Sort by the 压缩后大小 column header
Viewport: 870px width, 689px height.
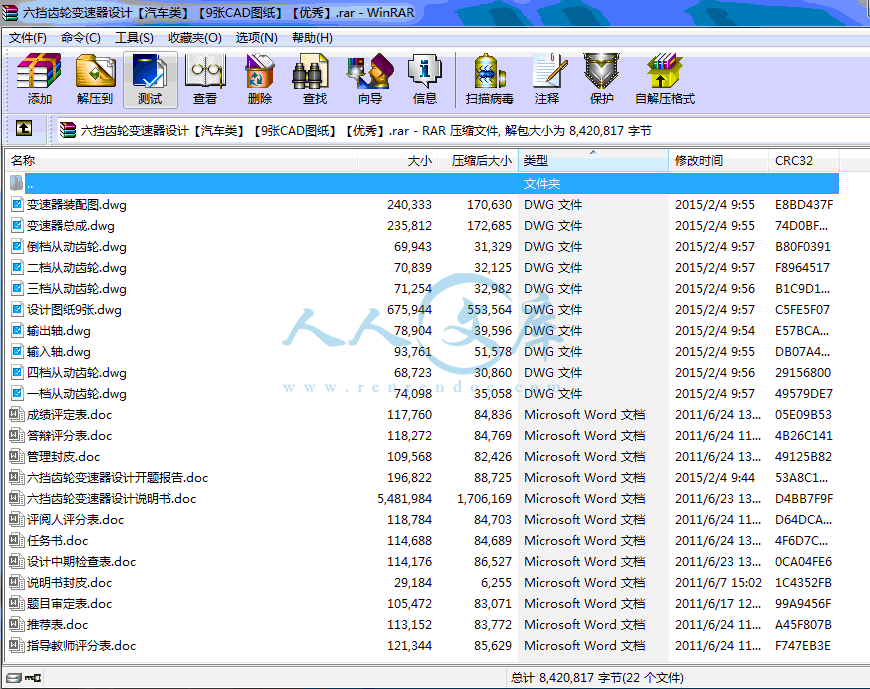click(478, 160)
